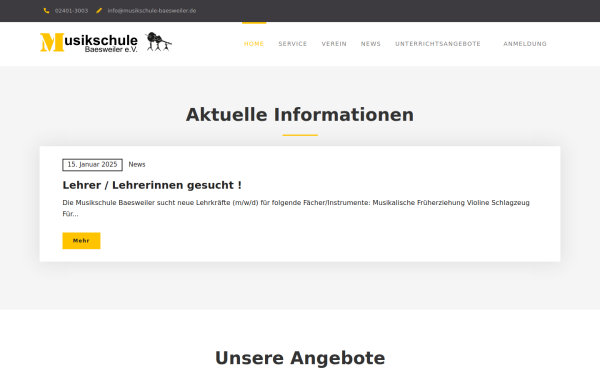This screenshot has height=375, width=600.
Task: Select News in the navigation bar
Action: (371, 44)
